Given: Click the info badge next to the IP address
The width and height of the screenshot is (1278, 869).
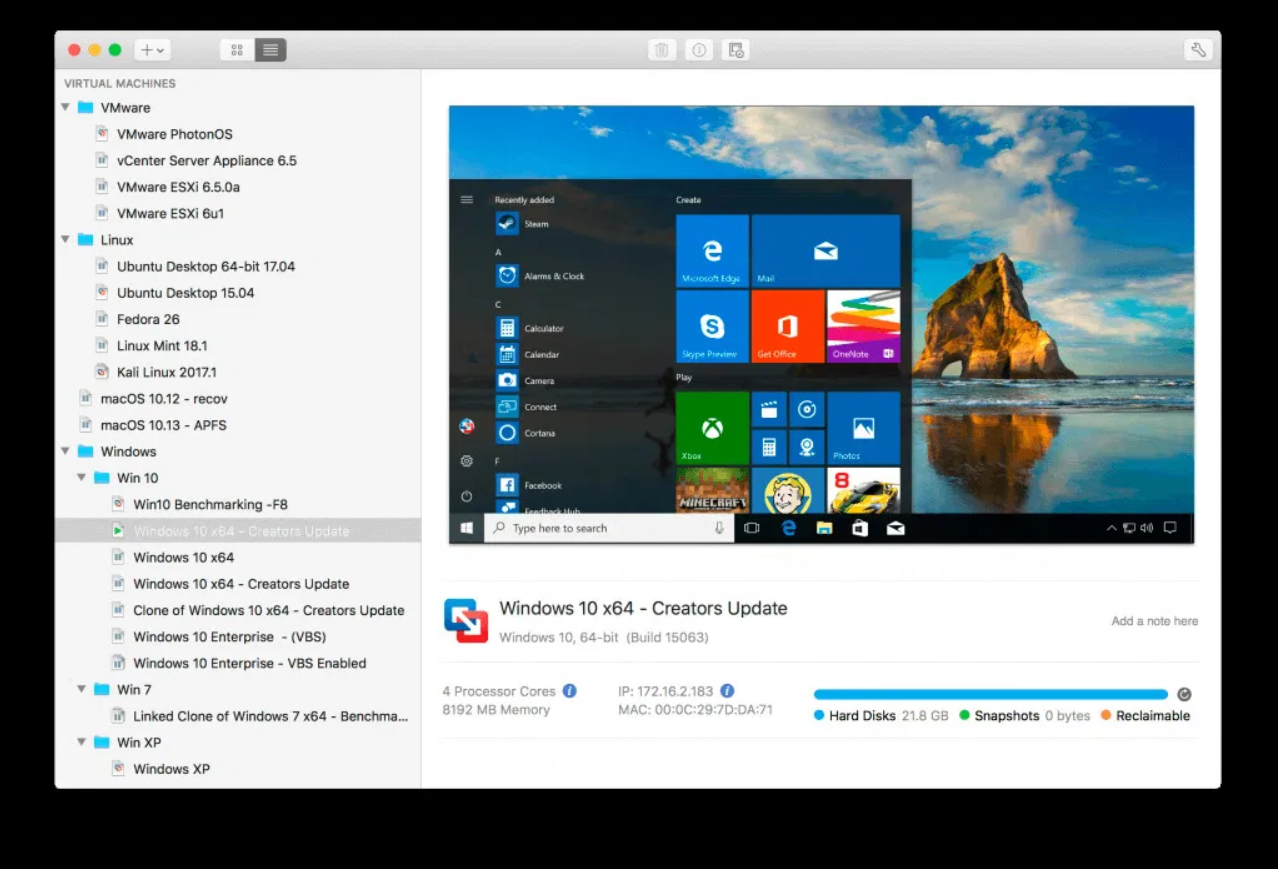Looking at the screenshot, I should click(726, 690).
